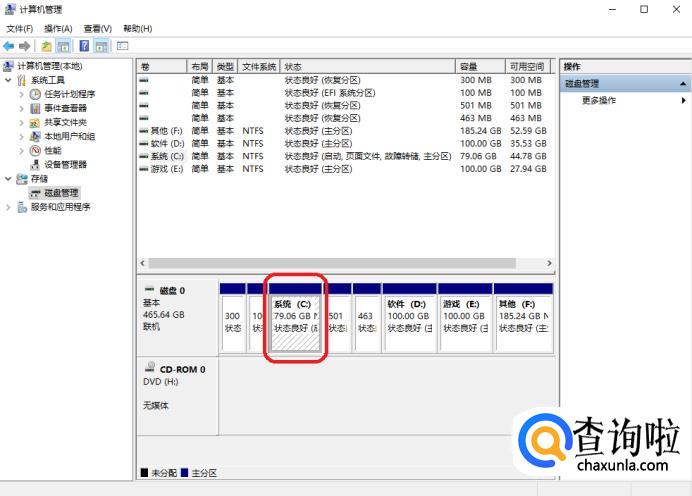Viewport: 692px width, 496px height.
Task: Select the 其他 (F:) row in volume list
Action: pyautogui.click(x=344, y=131)
